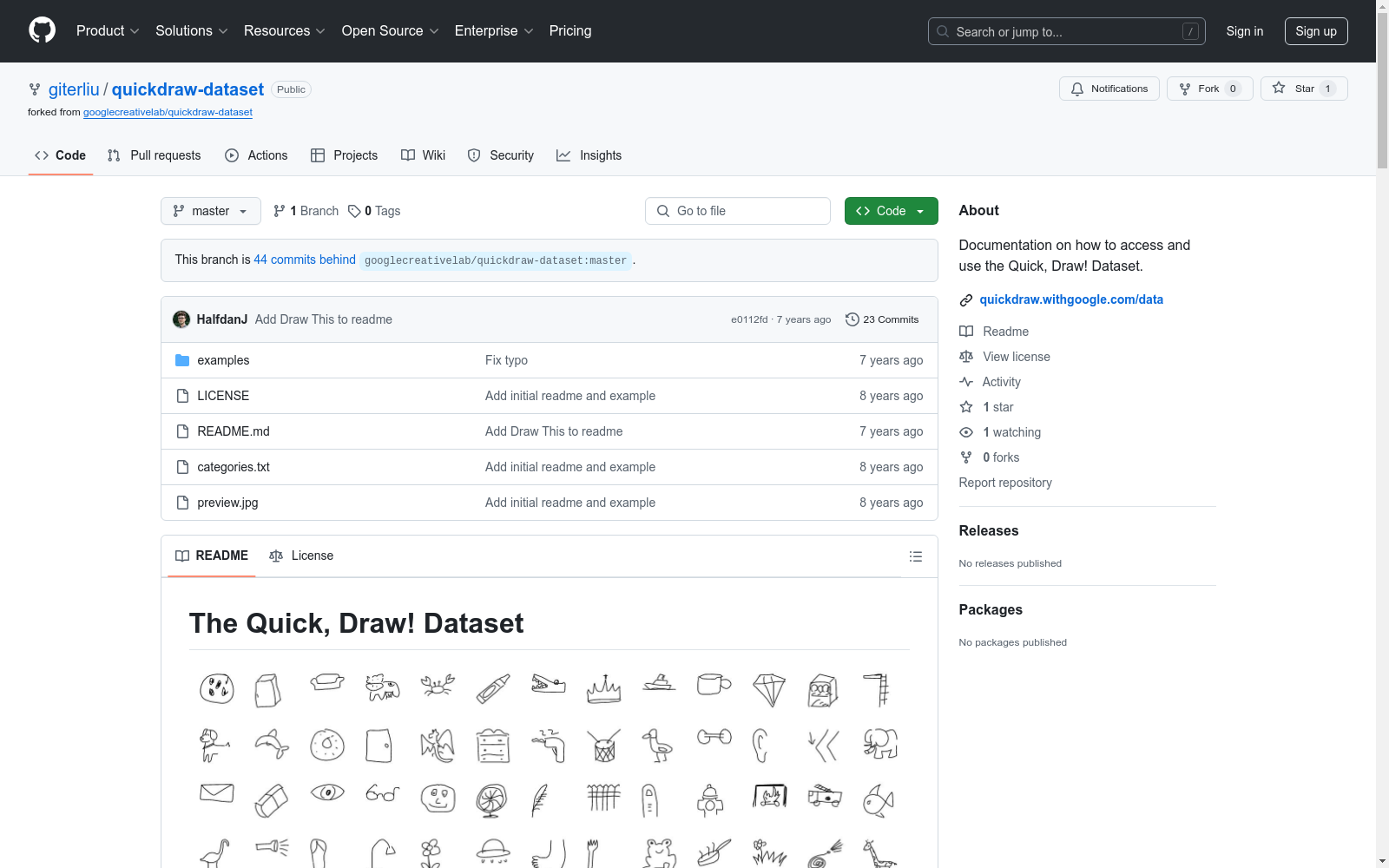
Task: Open the Open Source dropdown
Action: pyautogui.click(x=391, y=30)
